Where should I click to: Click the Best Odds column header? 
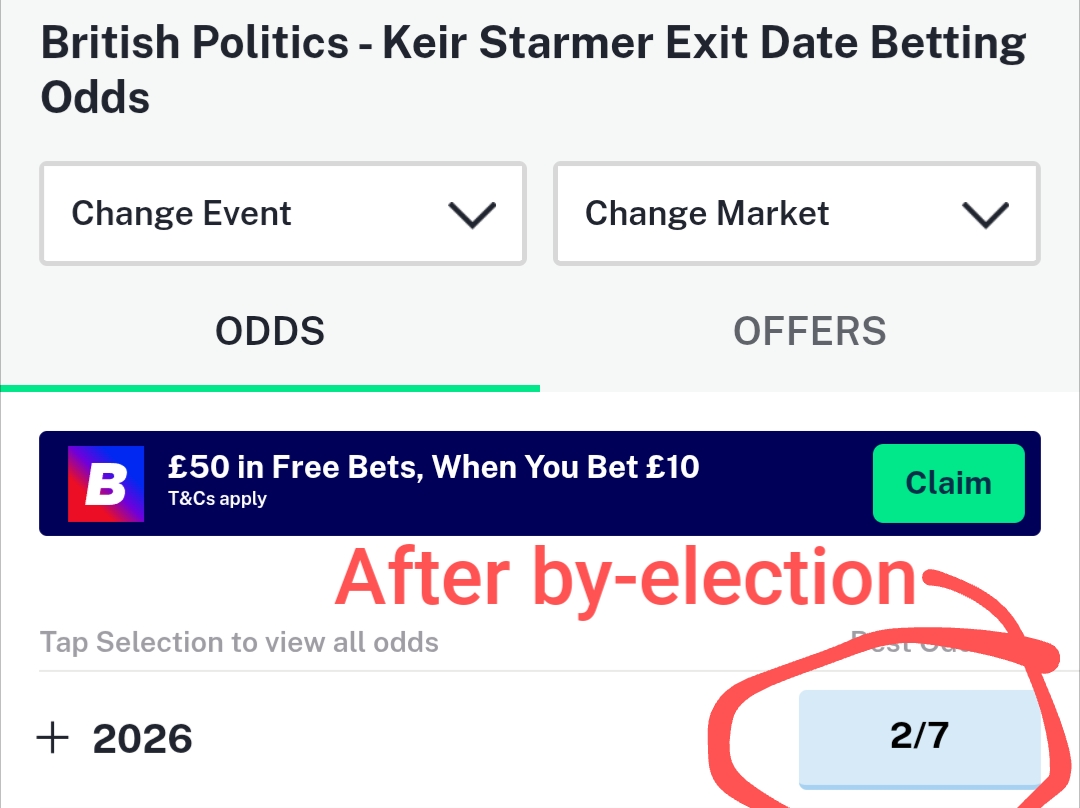click(x=905, y=642)
